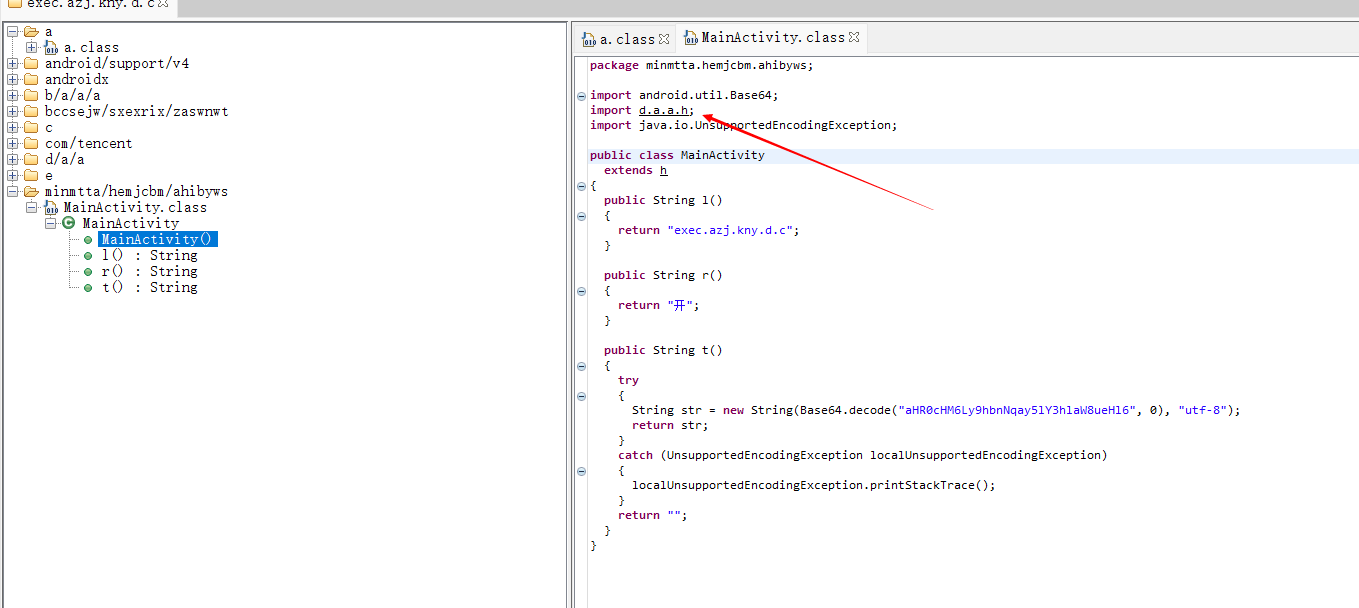Click the green dot beside r() : String
Screen dimensions: 1359x608
pyautogui.click(x=88, y=272)
